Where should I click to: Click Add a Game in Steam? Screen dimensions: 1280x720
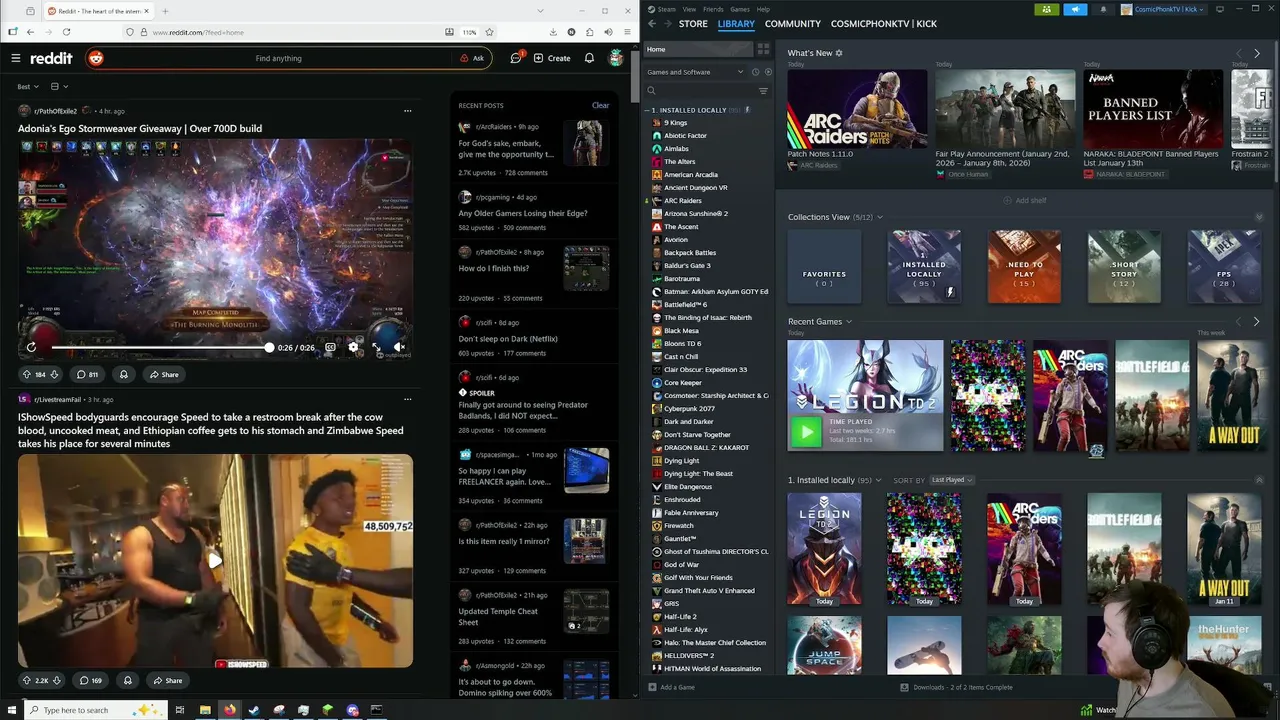672,687
